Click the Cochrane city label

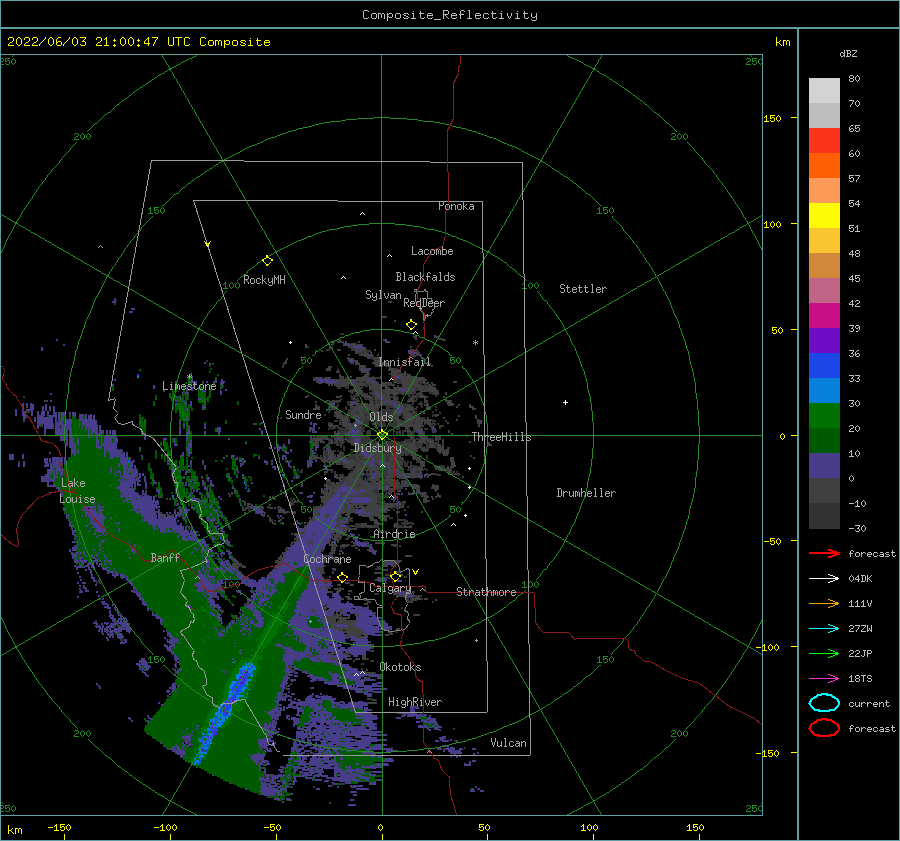tap(327, 559)
